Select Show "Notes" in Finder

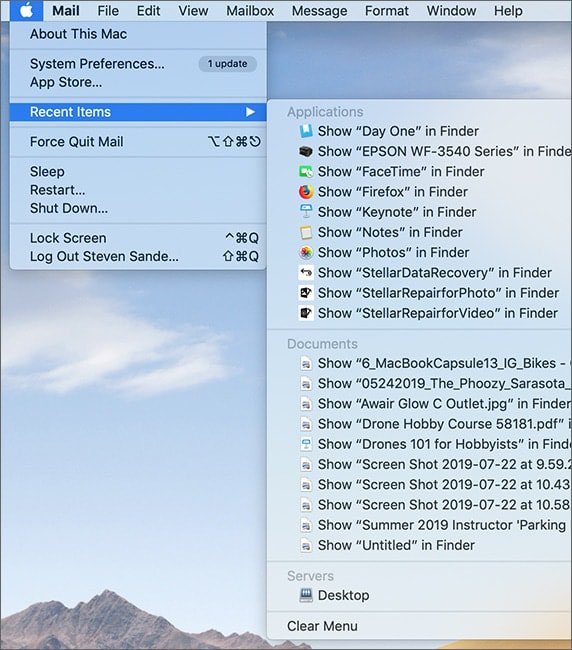pyautogui.click(x=419, y=232)
